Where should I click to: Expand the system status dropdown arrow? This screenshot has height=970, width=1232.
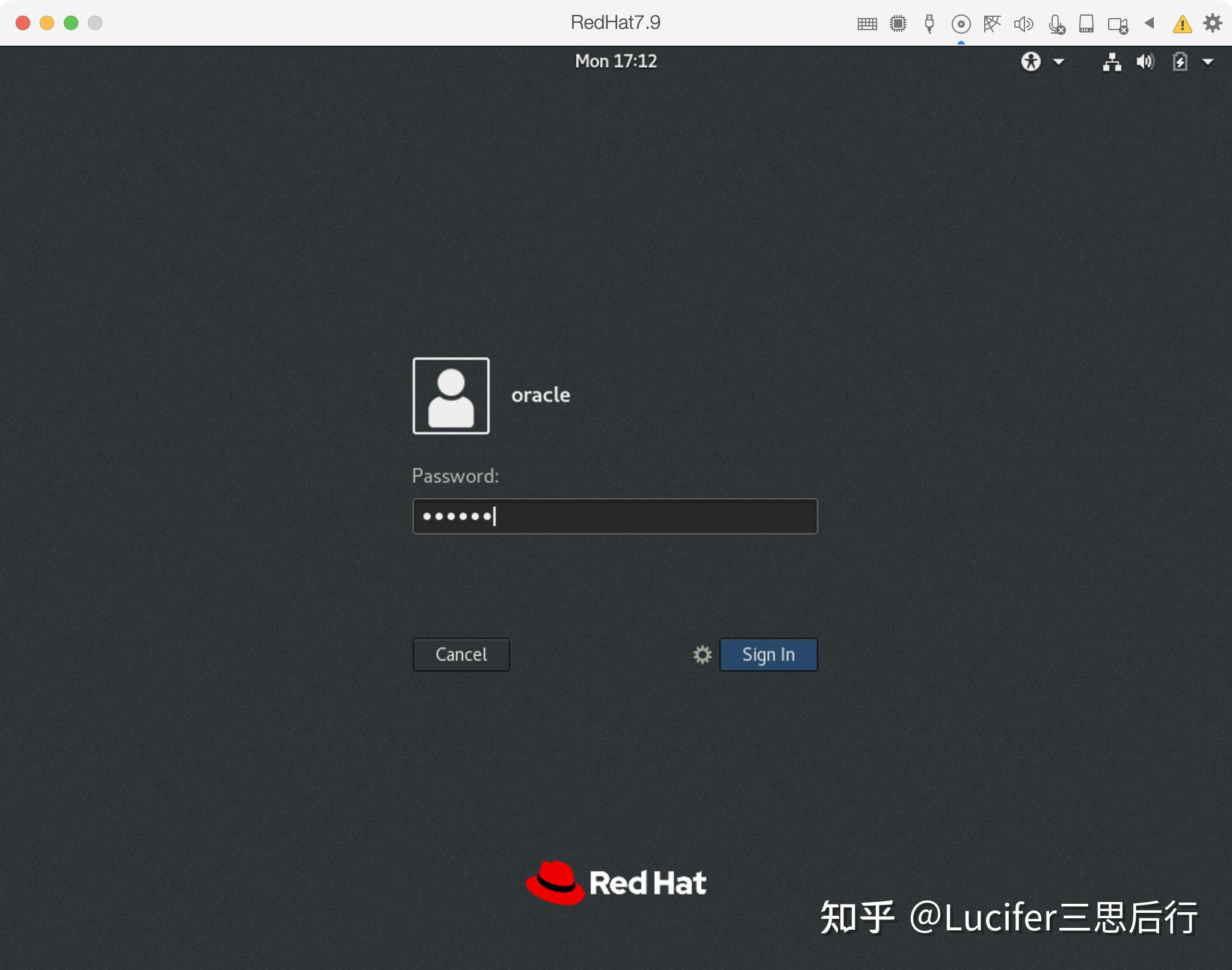click(1207, 61)
